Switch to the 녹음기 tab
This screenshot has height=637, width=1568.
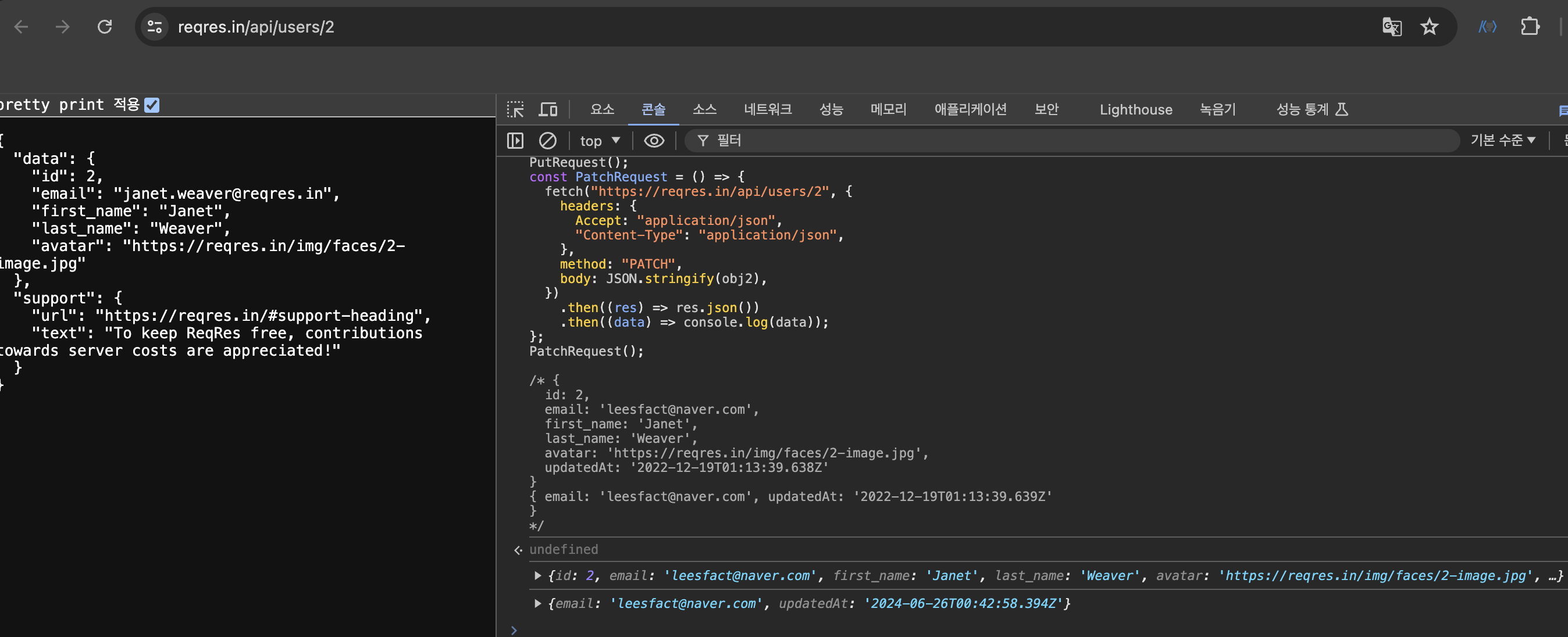[1217, 109]
